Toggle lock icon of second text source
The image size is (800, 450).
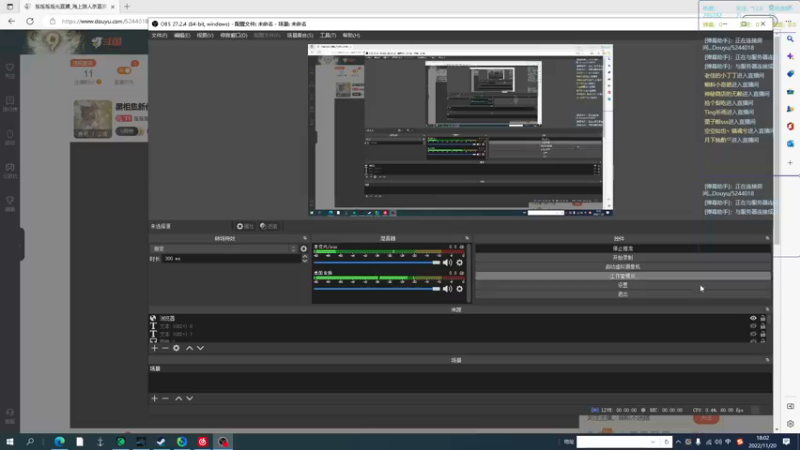(x=763, y=334)
